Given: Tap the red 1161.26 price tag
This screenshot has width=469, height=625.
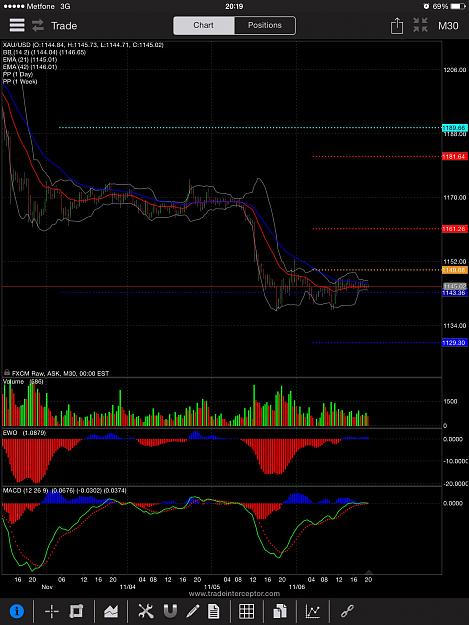Looking at the screenshot, I should [455, 229].
